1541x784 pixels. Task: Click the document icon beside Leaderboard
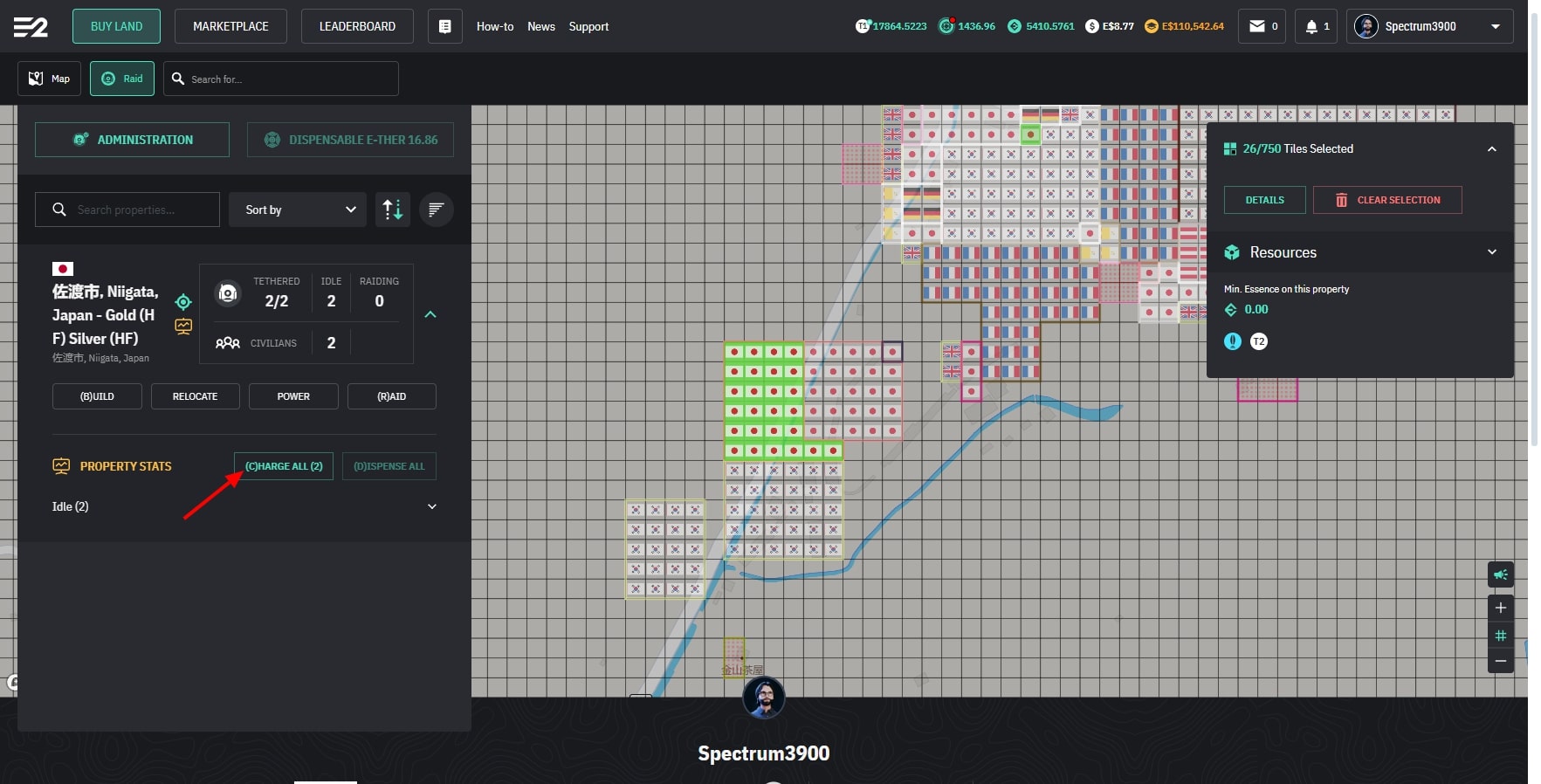444,26
